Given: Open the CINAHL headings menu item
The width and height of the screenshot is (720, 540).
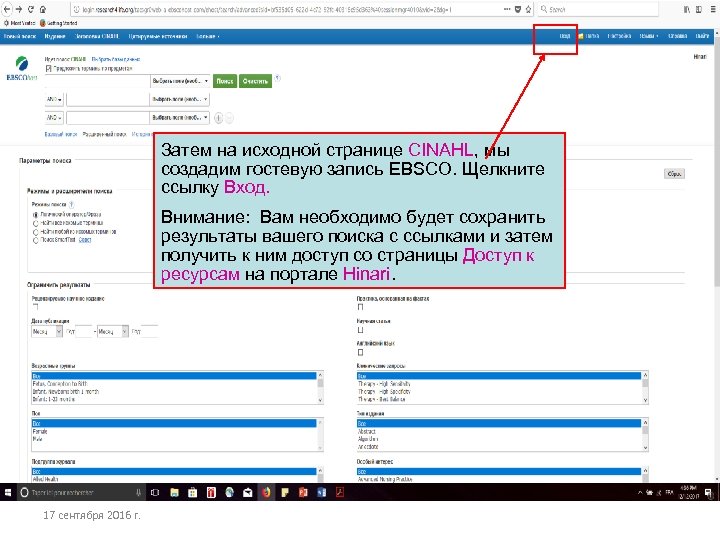Looking at the screenshot, I should pyautogui.click(x=97, y=36).
